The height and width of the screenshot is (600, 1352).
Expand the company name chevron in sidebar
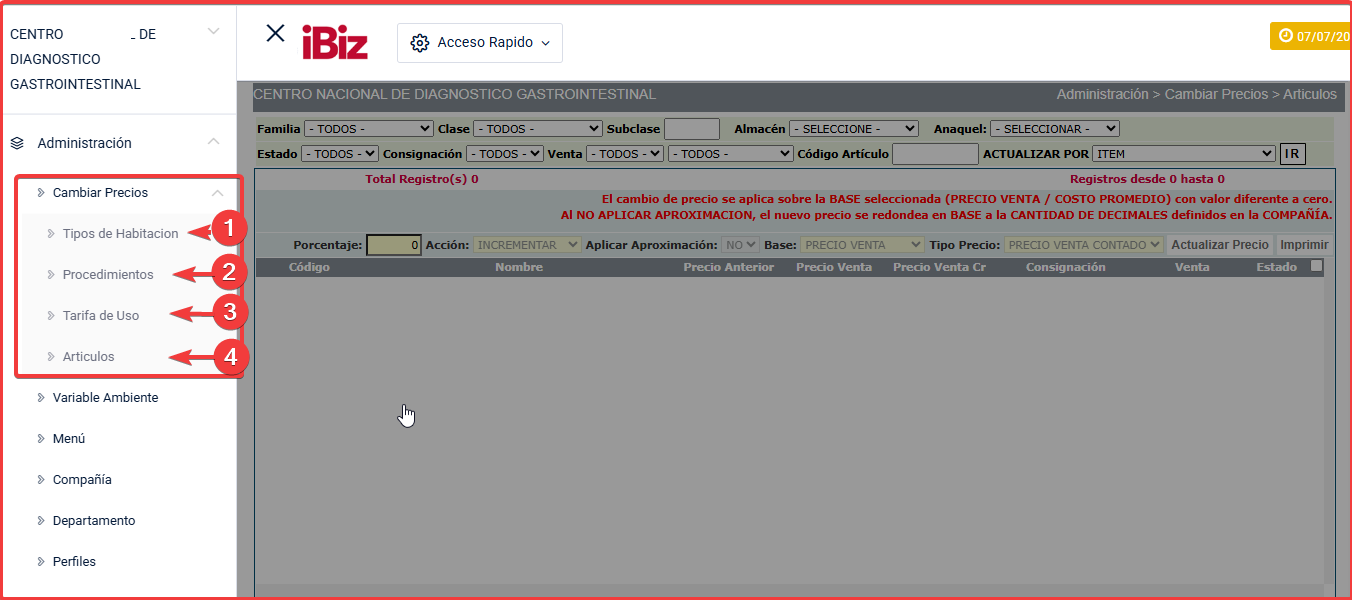coord(213,32)
